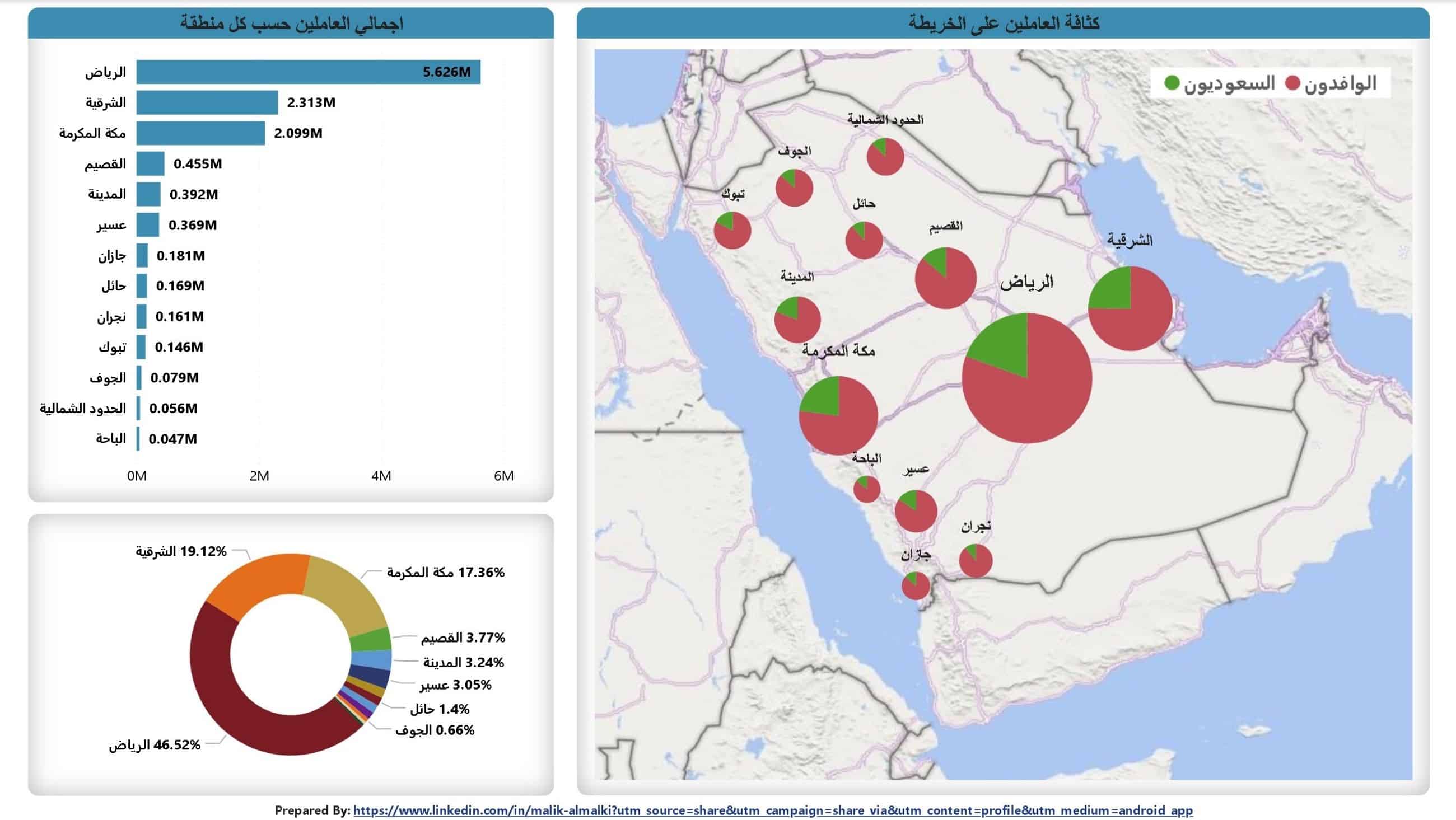Open the LinkedIn profile link in the footer

pos(773,810)
